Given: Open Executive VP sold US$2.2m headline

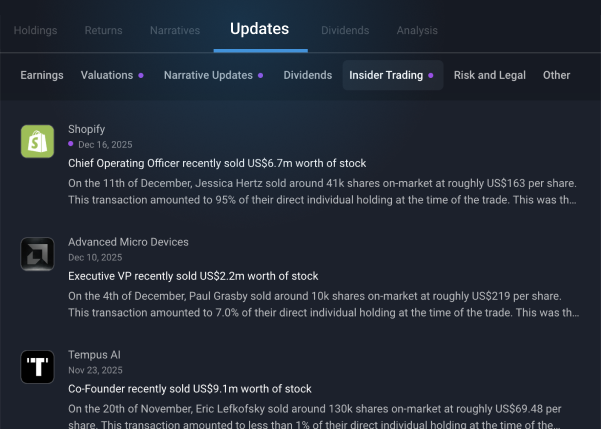Looking at the screenshot, I should tap(193, 276).
